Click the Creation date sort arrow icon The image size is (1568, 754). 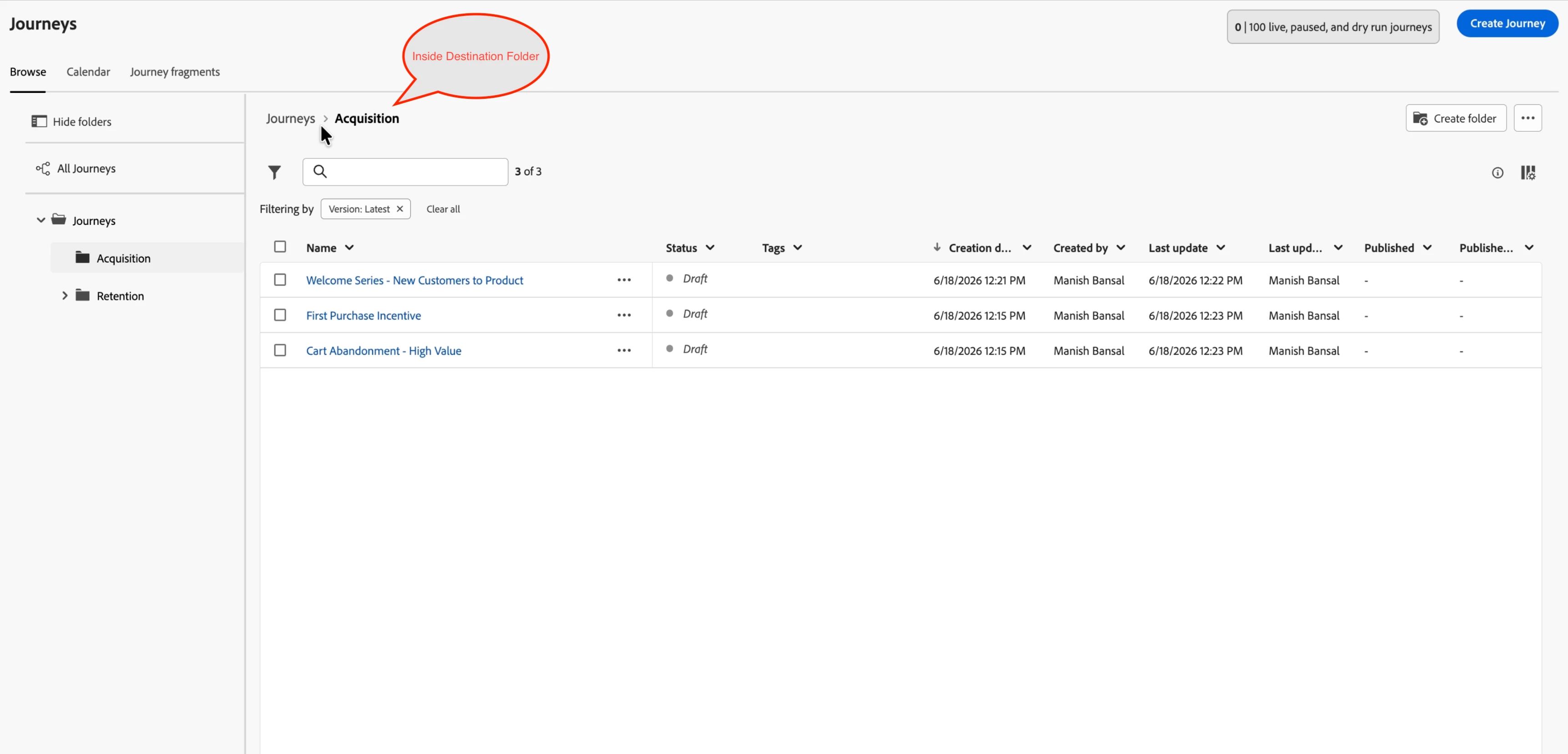(937, 247)
